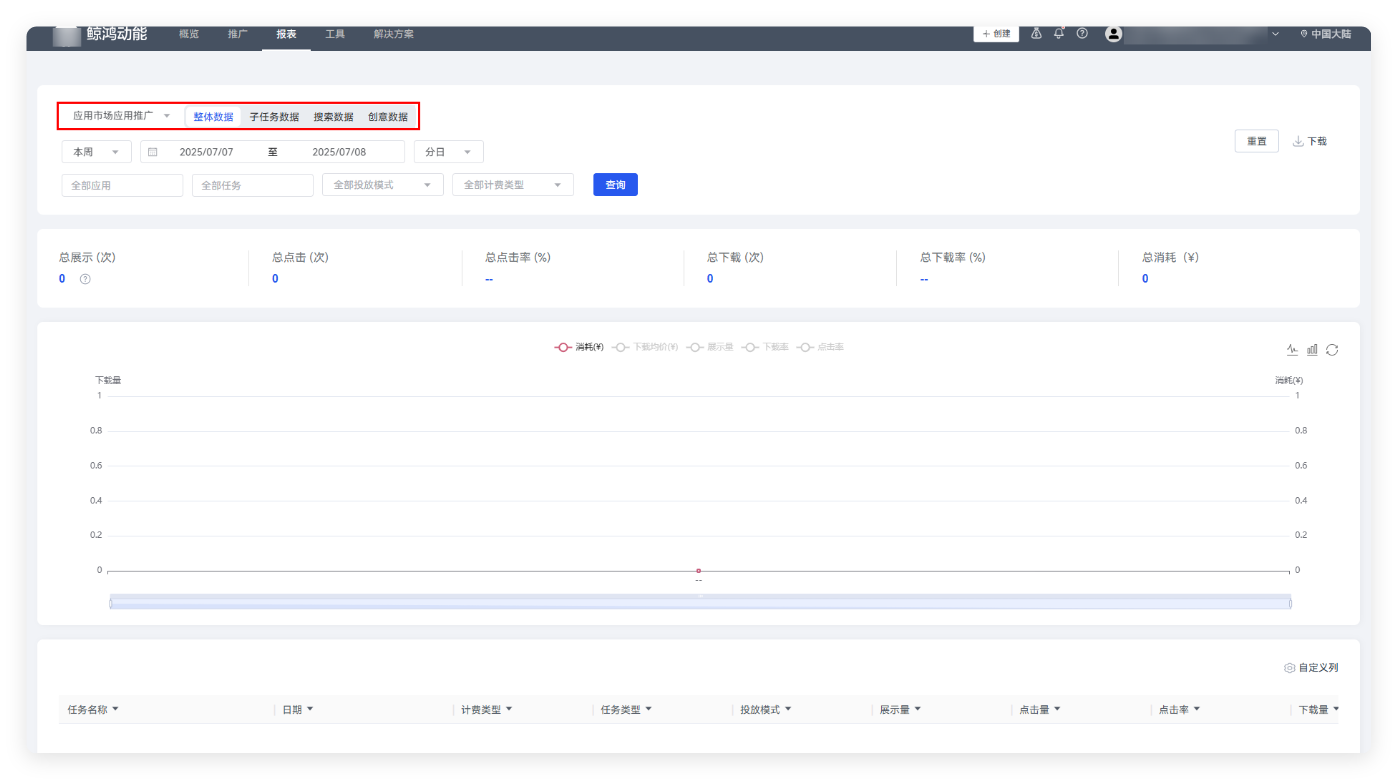Switch to the 创意数据 tab
Image resolution: width=1397 pixels, height=779 pixels.
[x=388, y=117]
